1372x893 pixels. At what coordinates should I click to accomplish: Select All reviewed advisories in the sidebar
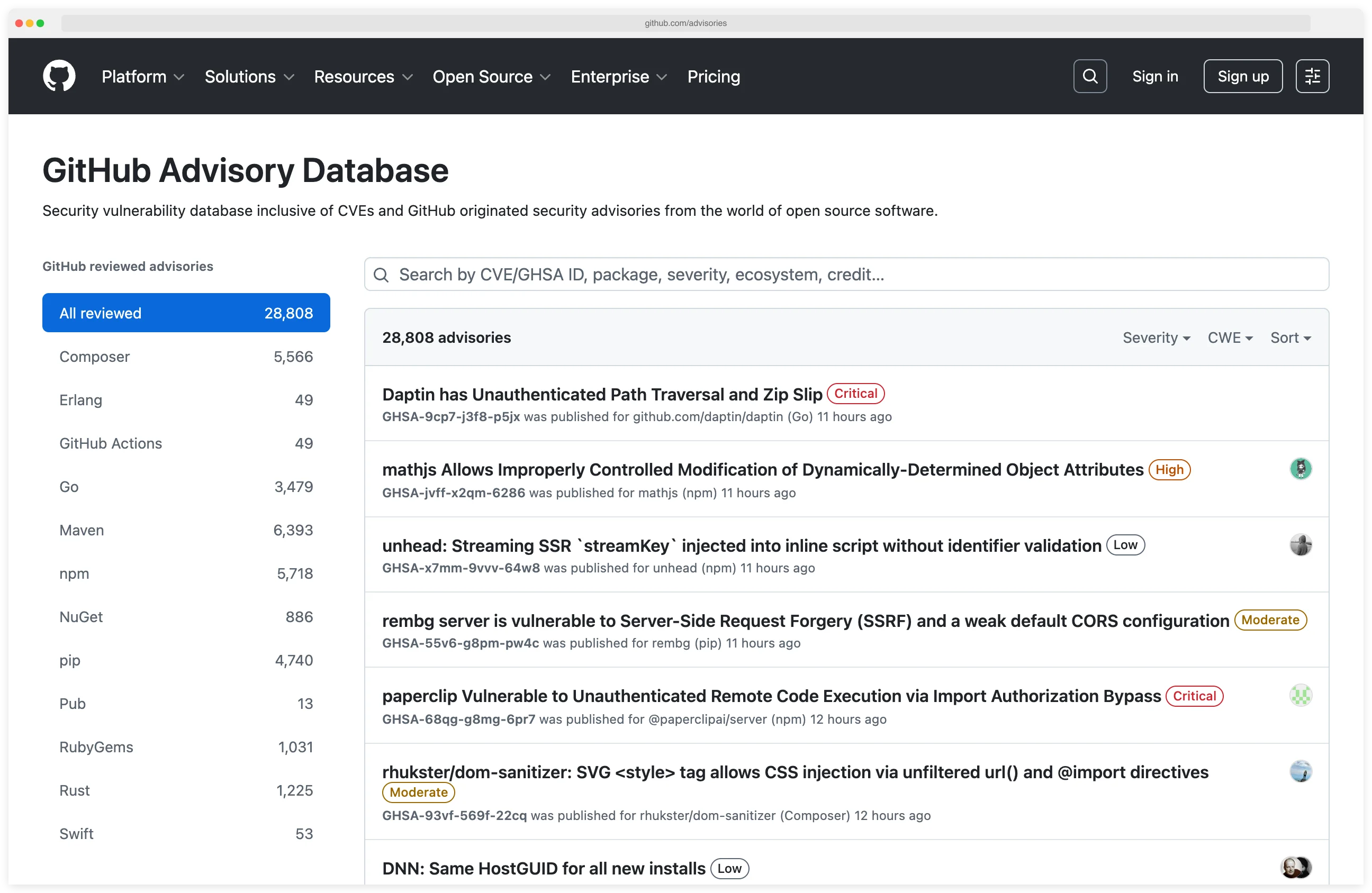186,313
